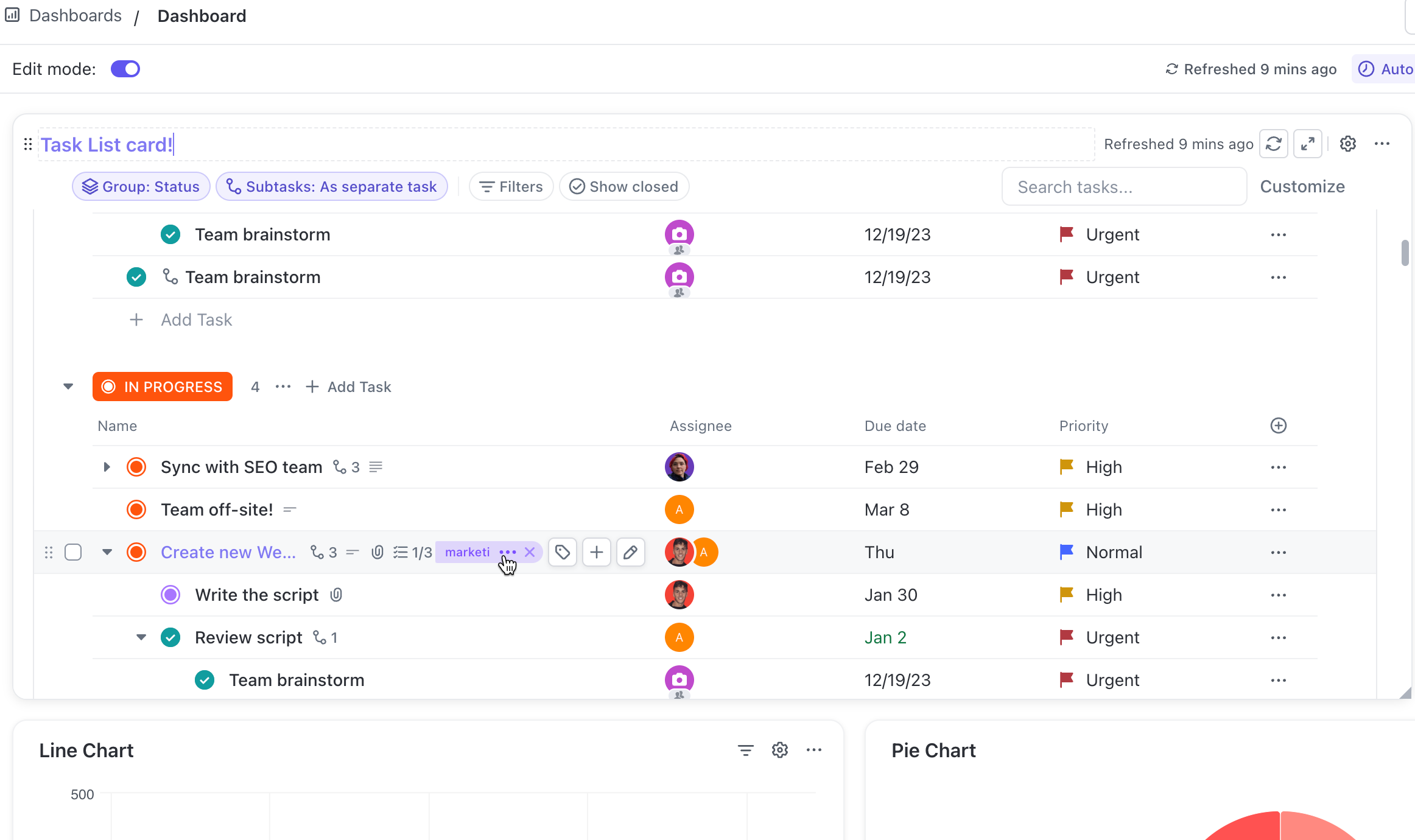Image resolution: width=1415 pixels, height=840 pixels.
Task: Click the pencil rename icon on hovered task
Action: [x=630, y=552]
